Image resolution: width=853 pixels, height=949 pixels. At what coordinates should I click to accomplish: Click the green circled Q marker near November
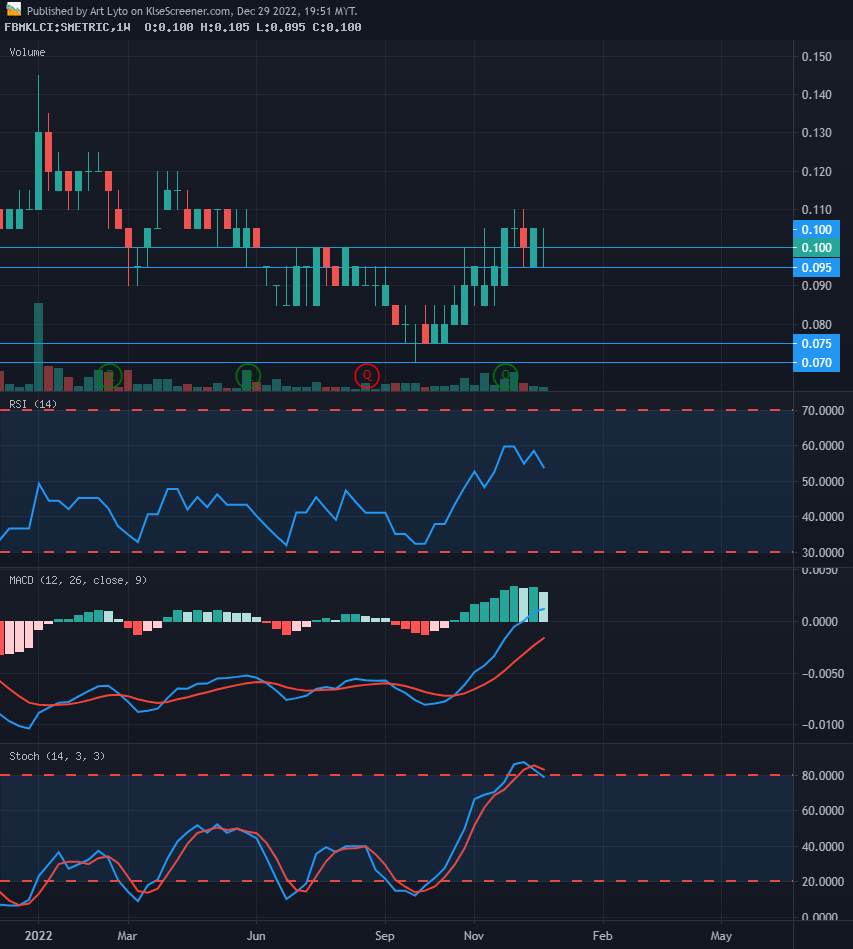(505, 377)
